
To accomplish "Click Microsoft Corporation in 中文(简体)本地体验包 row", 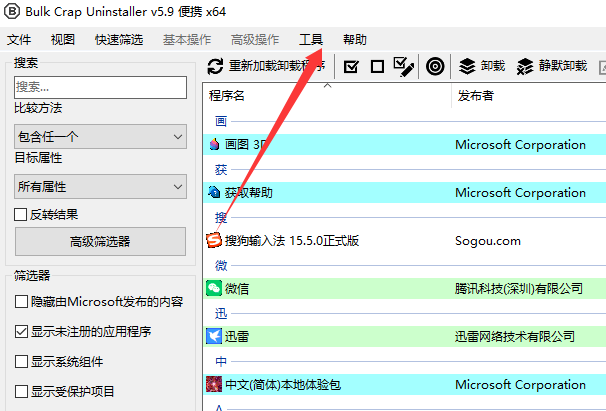I will [x=520, y=384].
